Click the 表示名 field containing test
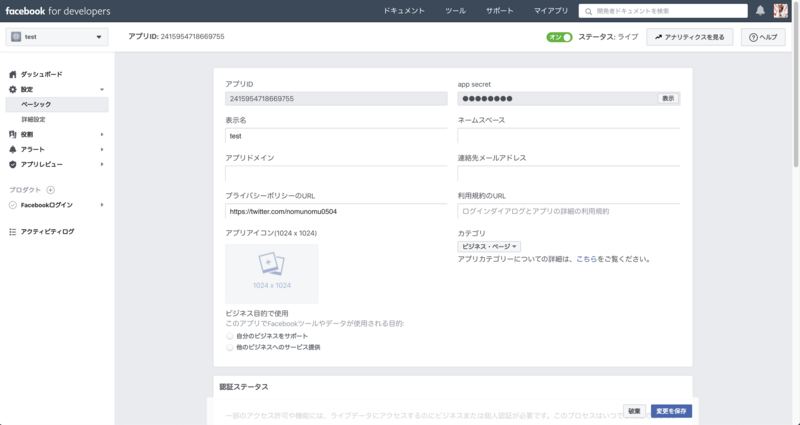Screen dimensions: 800x425 pyautogui.click(x=336, y=136)
